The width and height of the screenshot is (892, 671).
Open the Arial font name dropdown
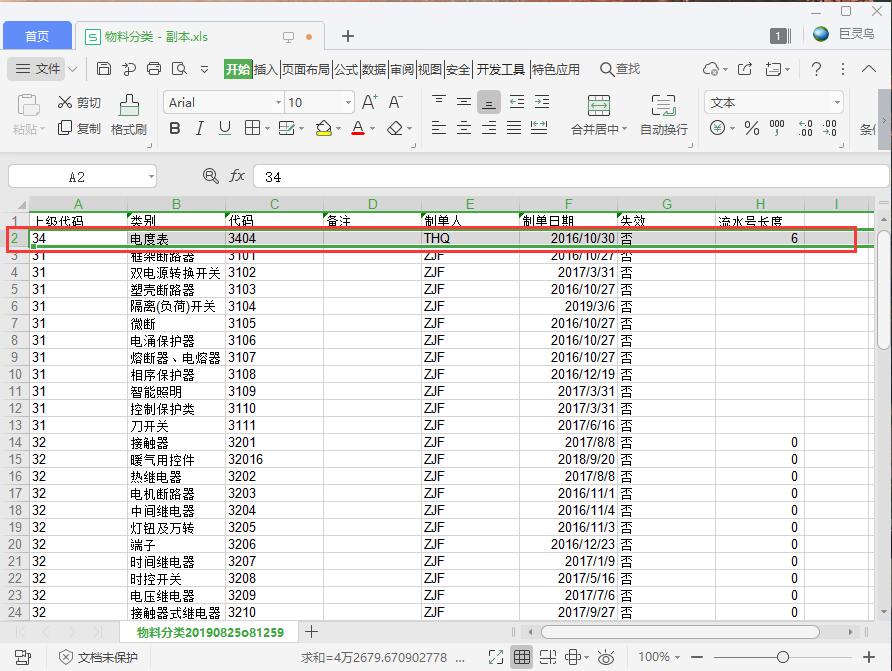pyautogui.click(x=278, y=102)
